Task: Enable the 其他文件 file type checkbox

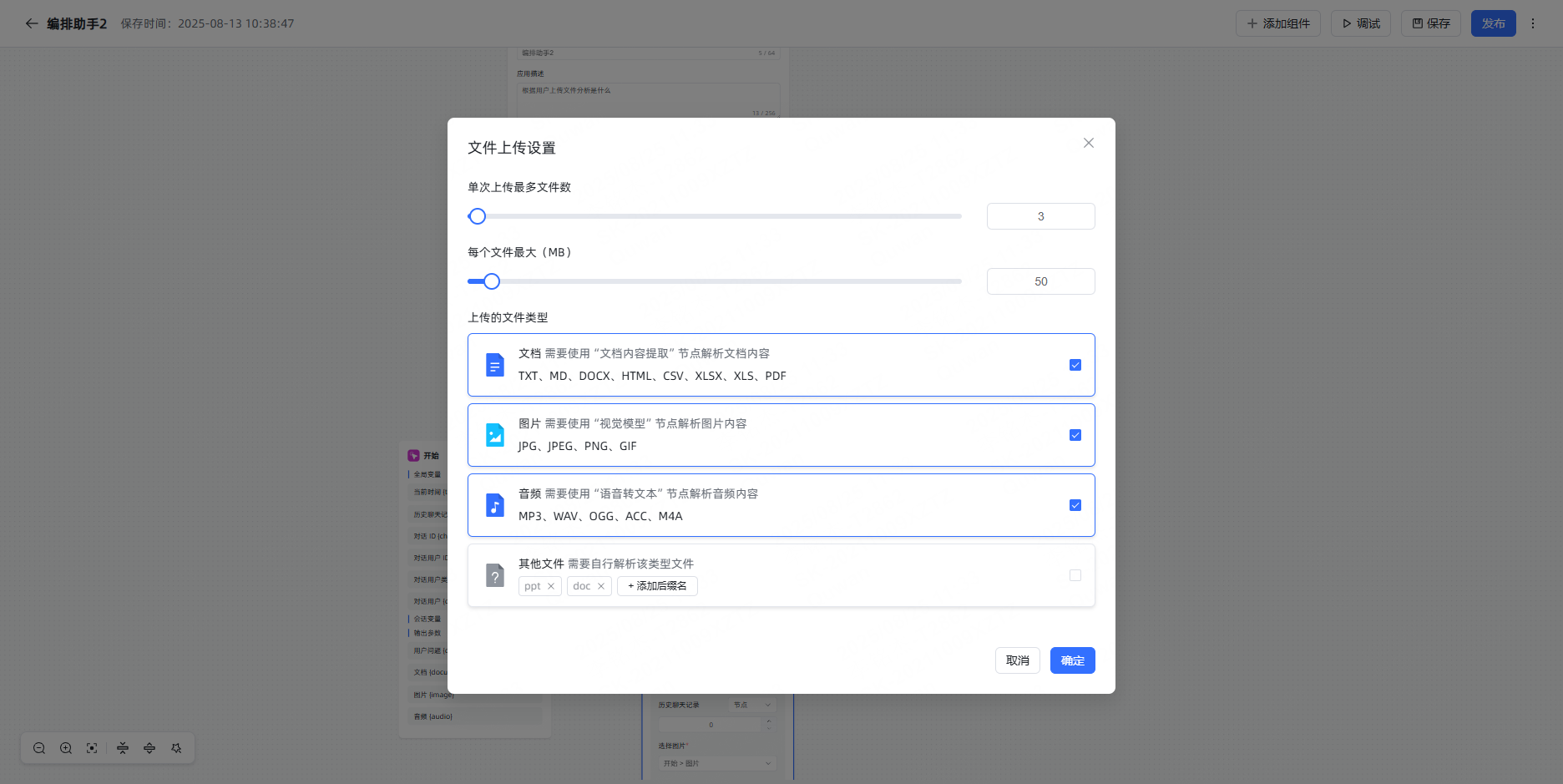Action: tap(1075, 575)
